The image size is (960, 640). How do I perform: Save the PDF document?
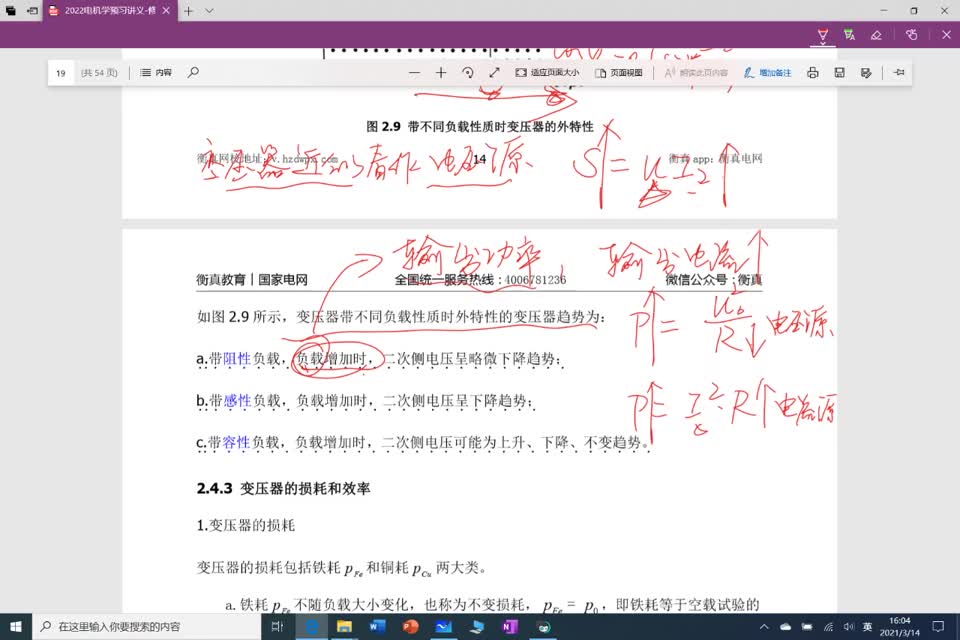[839, 73]
